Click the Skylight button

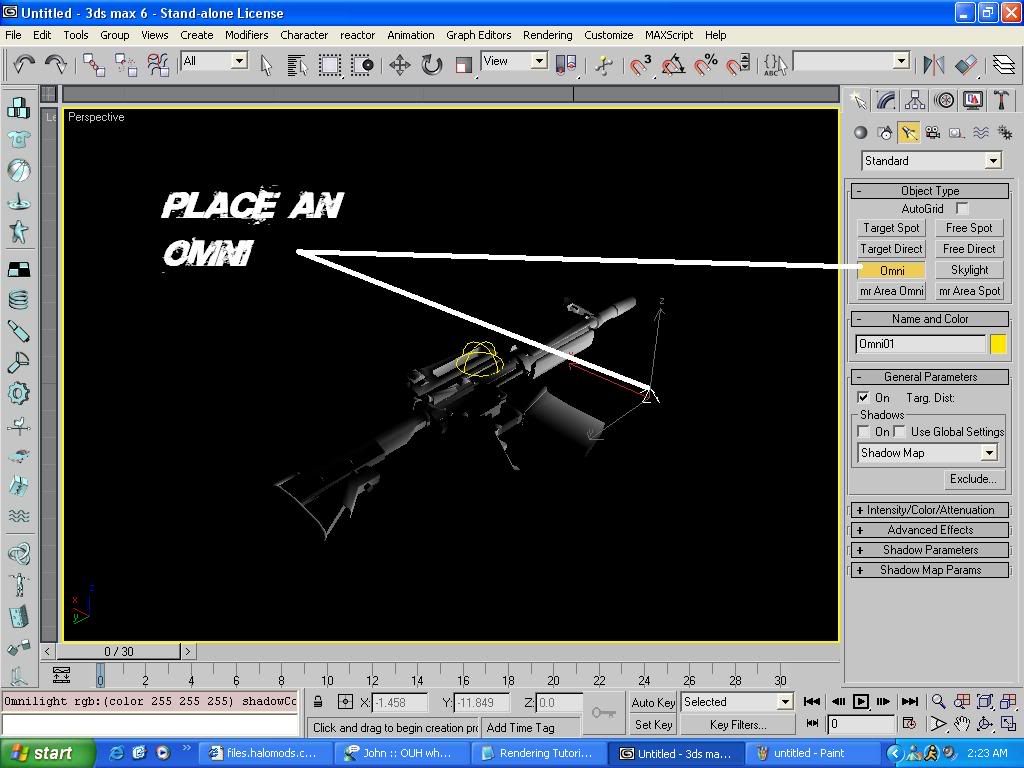969,270
